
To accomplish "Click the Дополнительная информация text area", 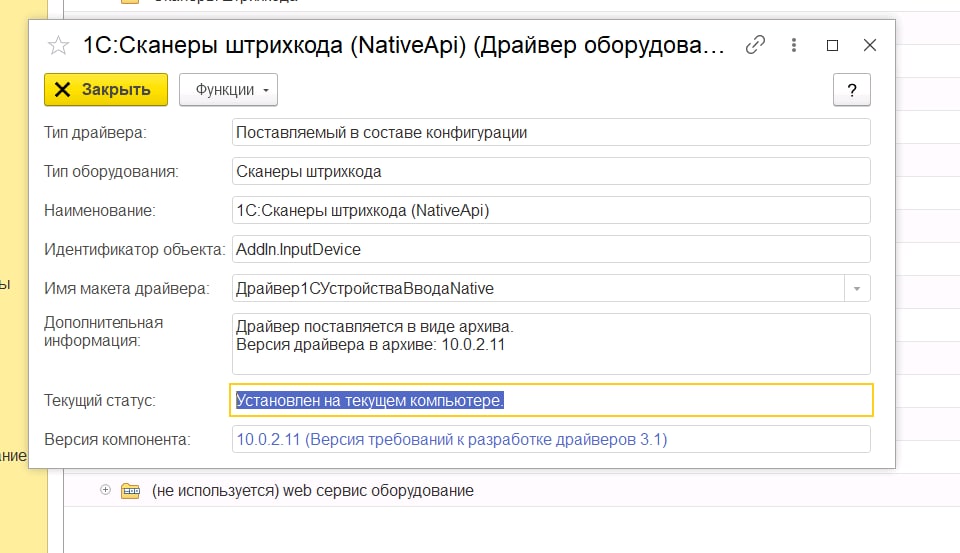I will [x=550, y=345].
